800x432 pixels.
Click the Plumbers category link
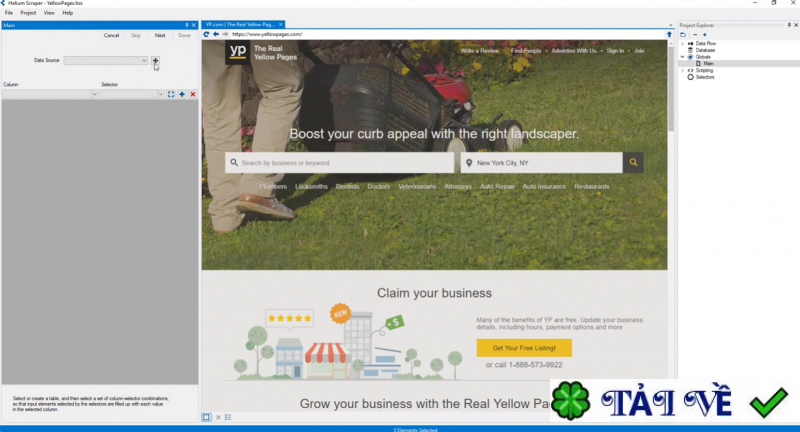click(273, 187)
